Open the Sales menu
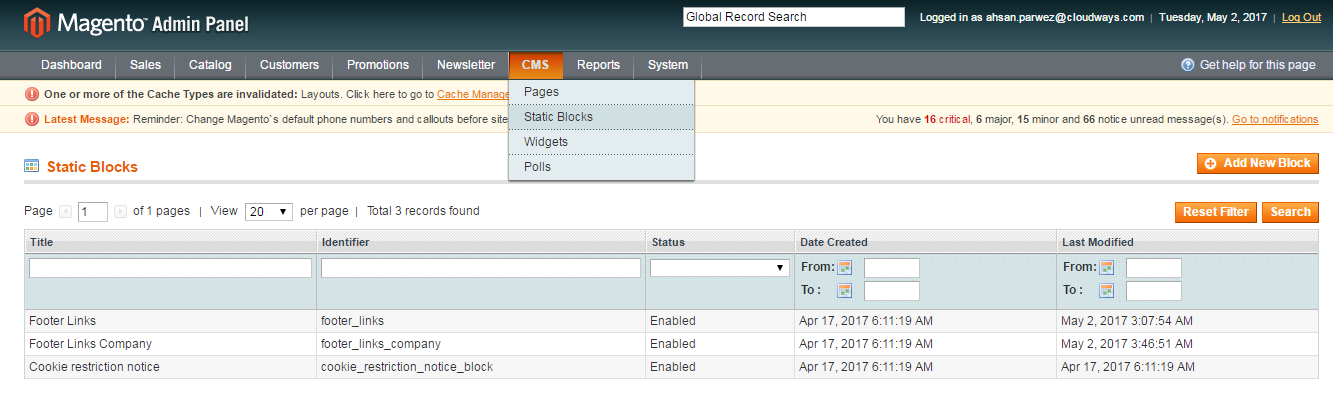 [x=145, y=65]
